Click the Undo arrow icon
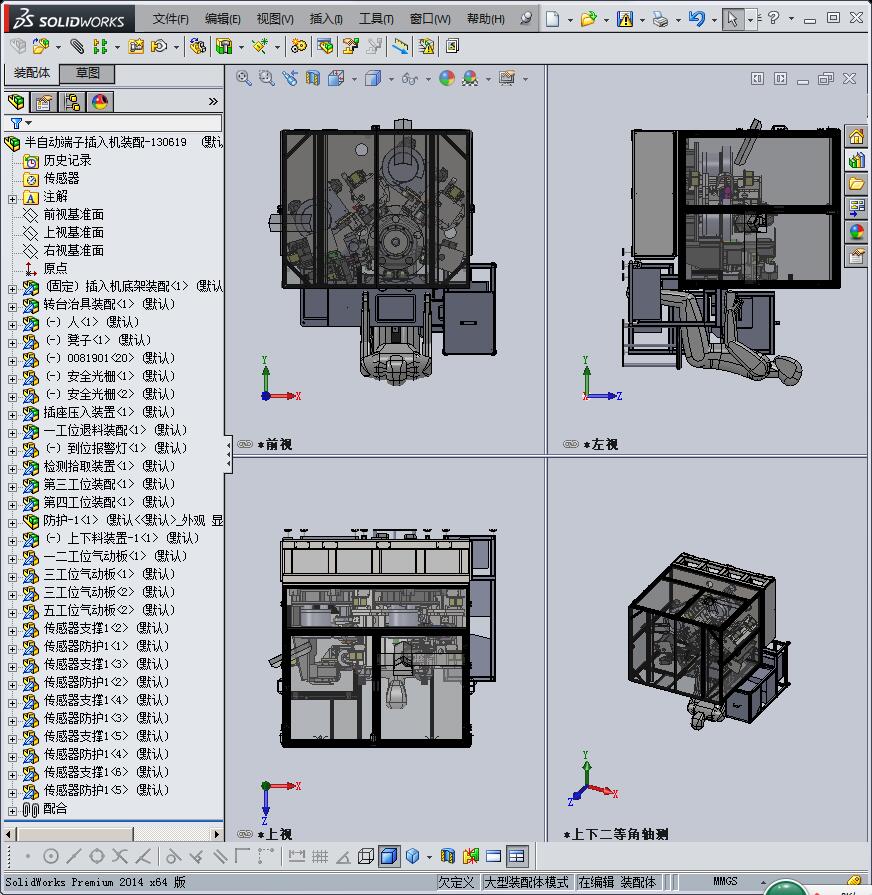Screen dimensions: 872x895 (697, 19)
